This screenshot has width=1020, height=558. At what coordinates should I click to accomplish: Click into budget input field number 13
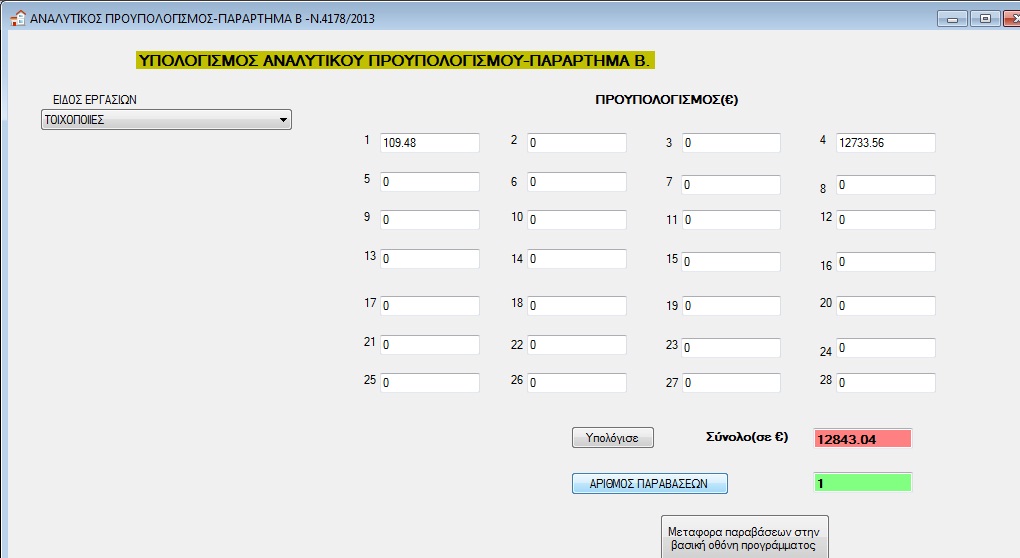[x=429, y=259]
